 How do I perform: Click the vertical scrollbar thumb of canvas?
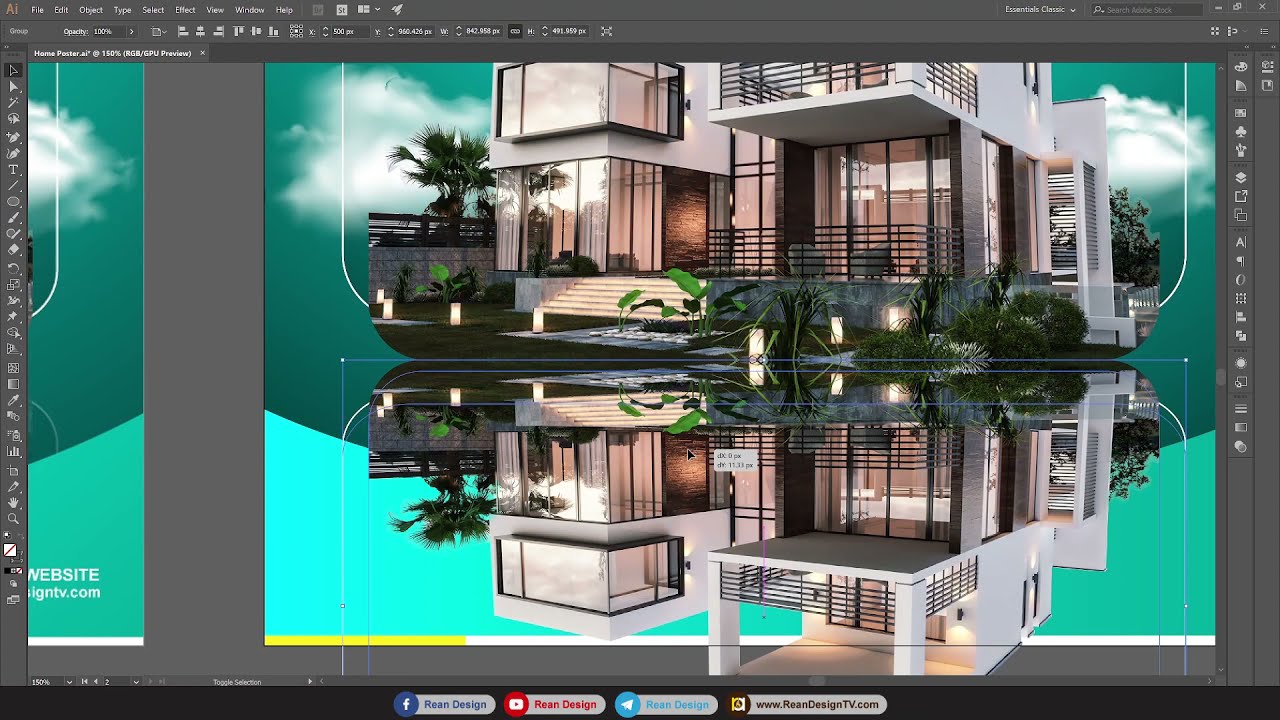(x=1220, y=377)
